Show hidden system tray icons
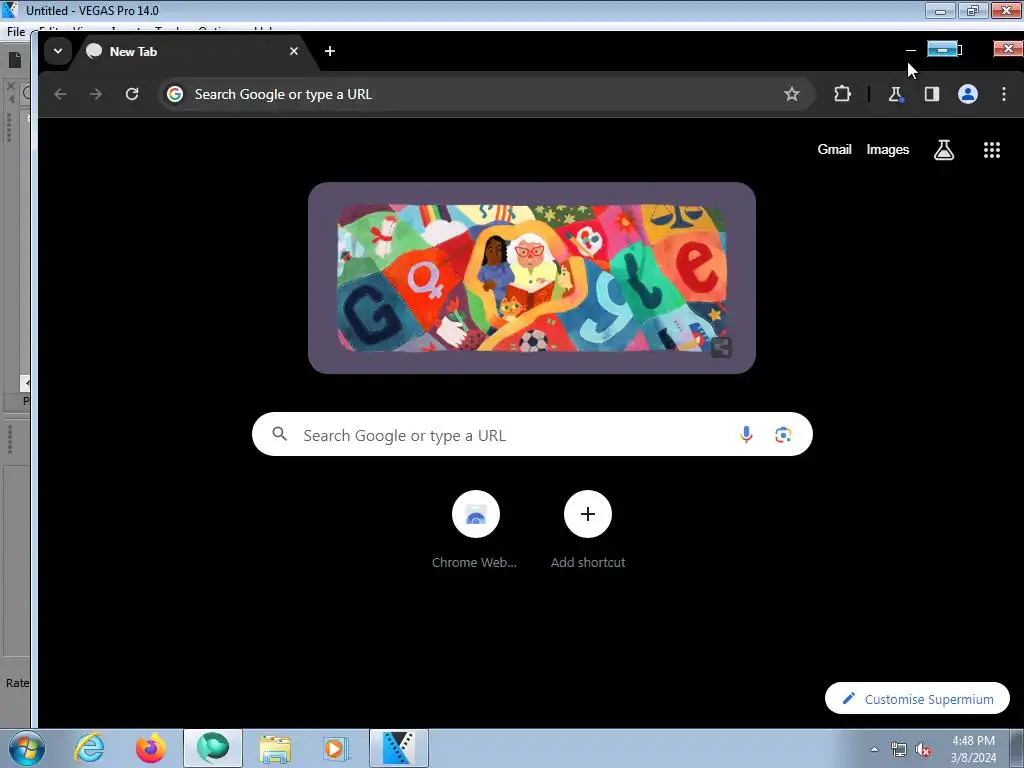The image size is (1024, 768). tap(874, 749)
